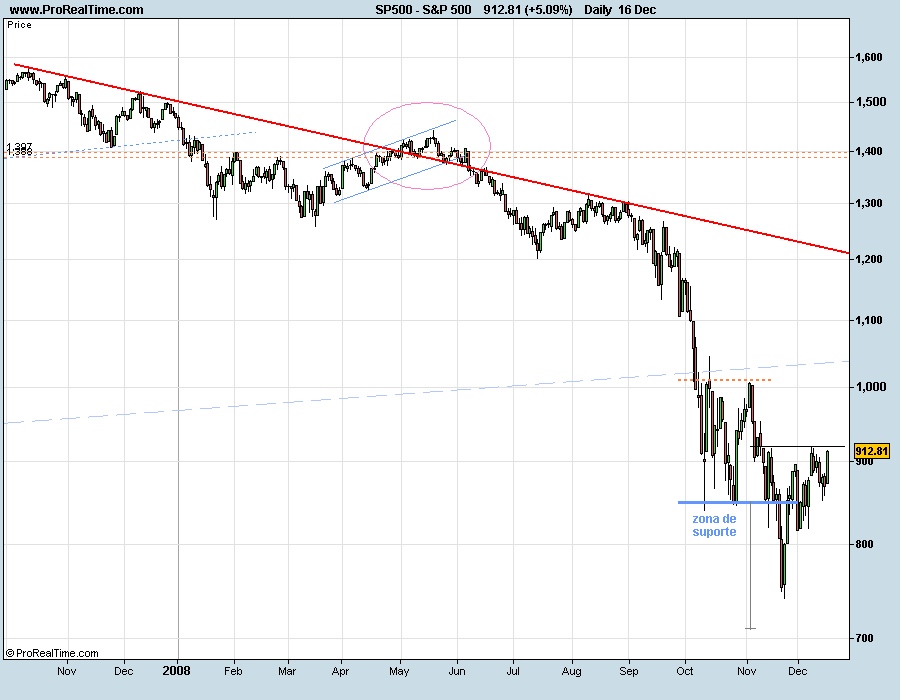Click the Jul month label
Screen dimensions: 900x700
click(x=513, y=671)
